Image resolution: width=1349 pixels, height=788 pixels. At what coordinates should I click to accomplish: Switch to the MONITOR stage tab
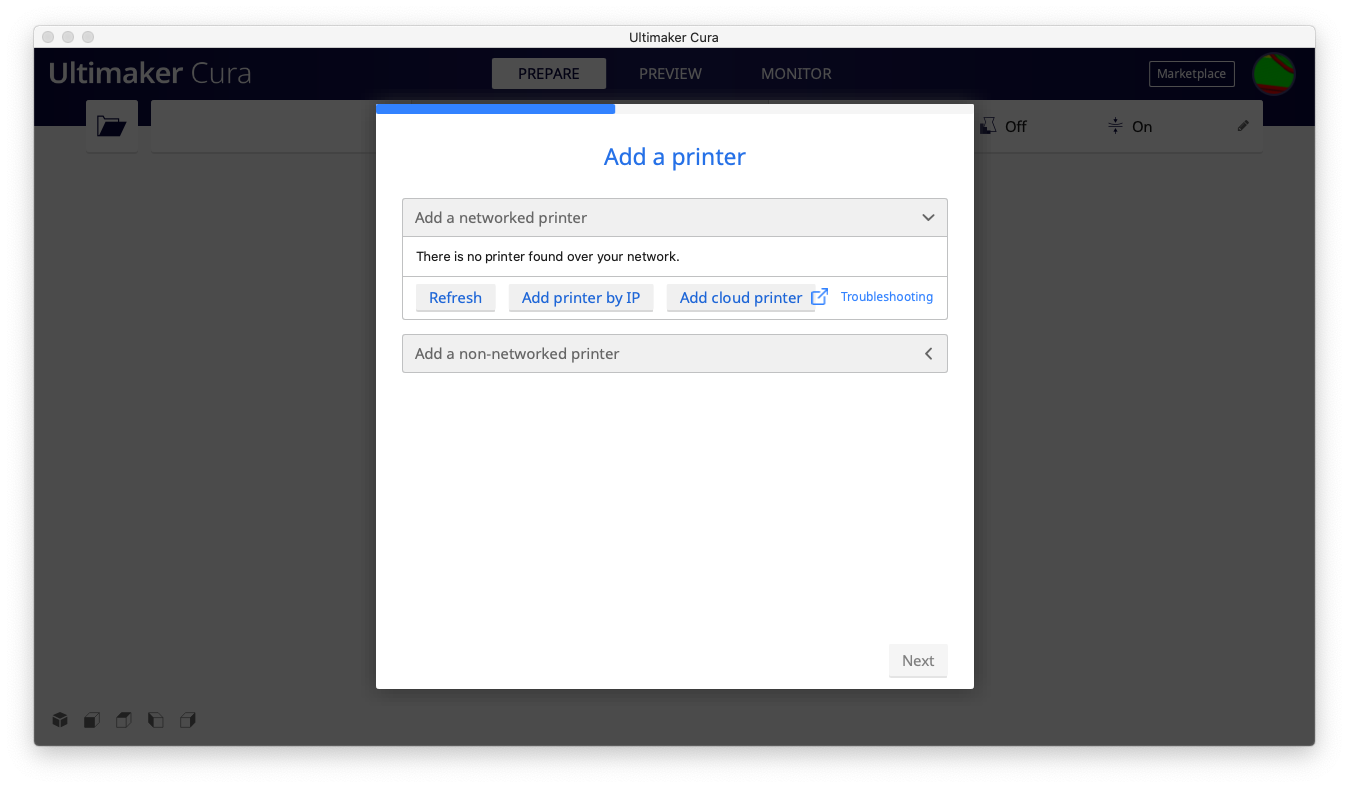[x=796, y=74]
